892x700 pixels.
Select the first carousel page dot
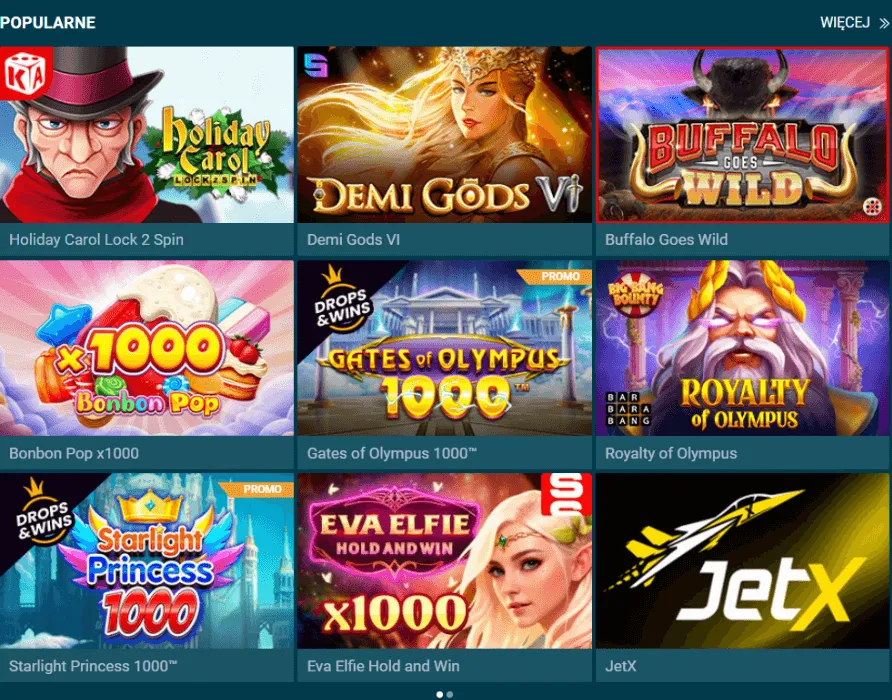439,694
